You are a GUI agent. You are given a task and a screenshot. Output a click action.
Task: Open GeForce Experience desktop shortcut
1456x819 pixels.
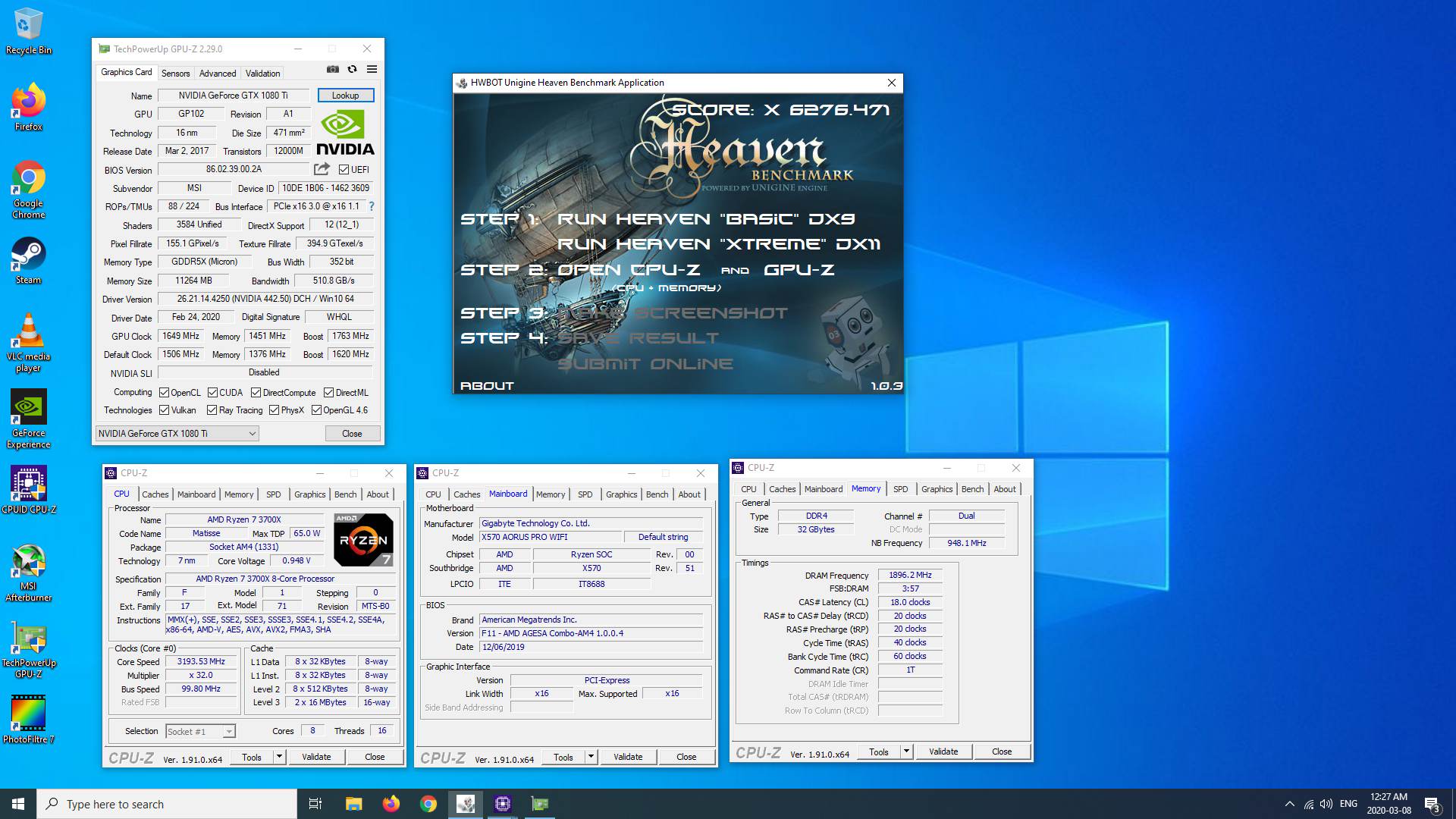[x=29, y=419]
